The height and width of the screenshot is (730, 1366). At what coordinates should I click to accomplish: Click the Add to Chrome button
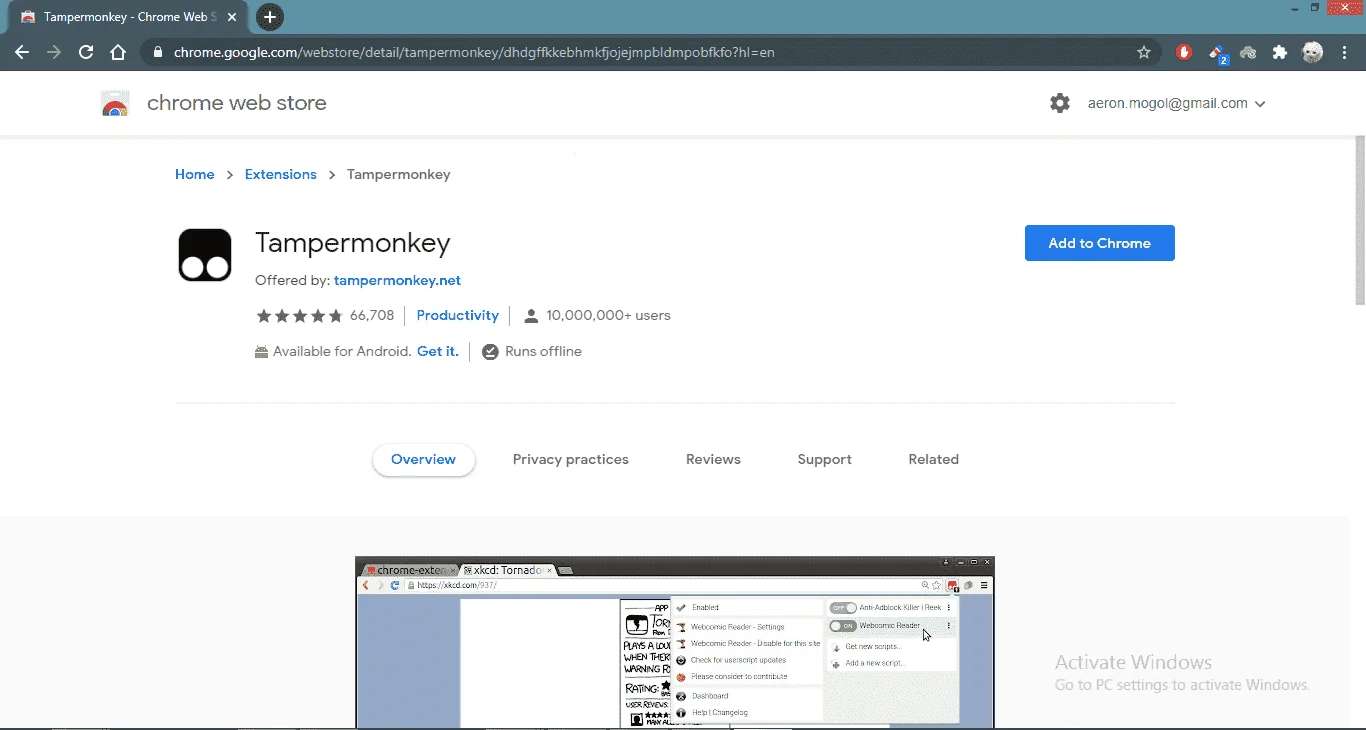tap(1100, 243)
